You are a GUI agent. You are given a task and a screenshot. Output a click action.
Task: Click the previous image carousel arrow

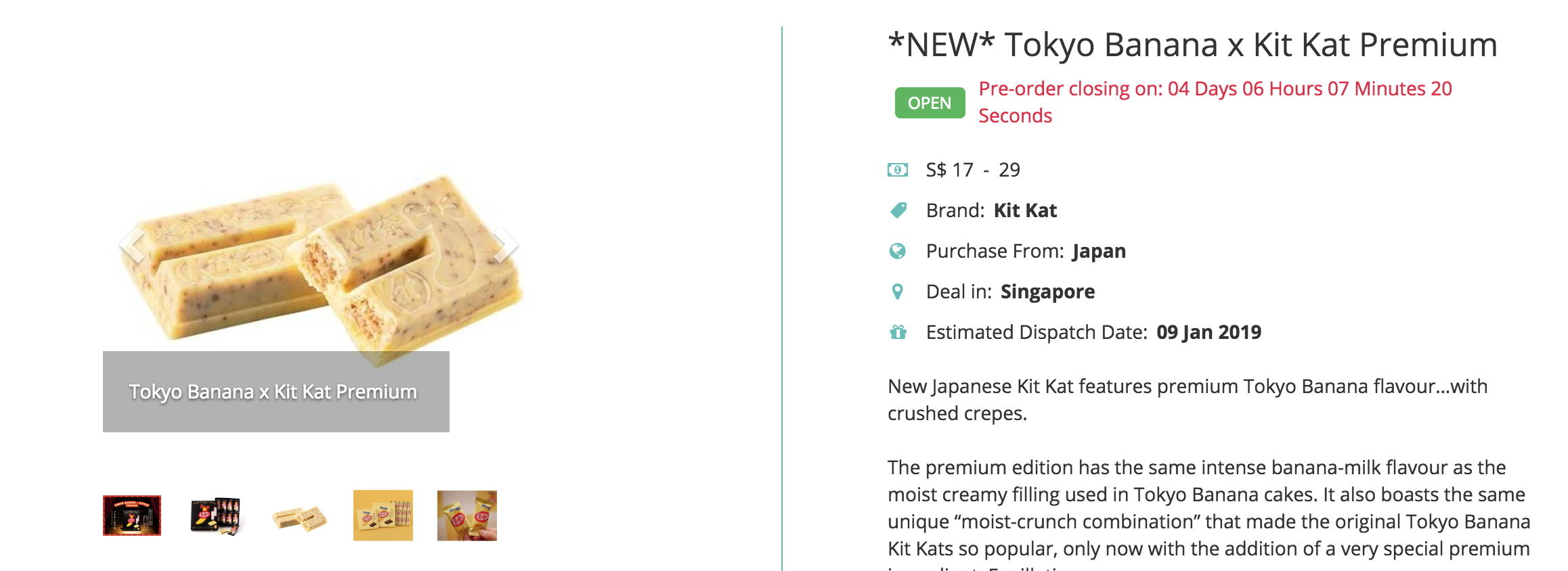[x=132, y=244]
